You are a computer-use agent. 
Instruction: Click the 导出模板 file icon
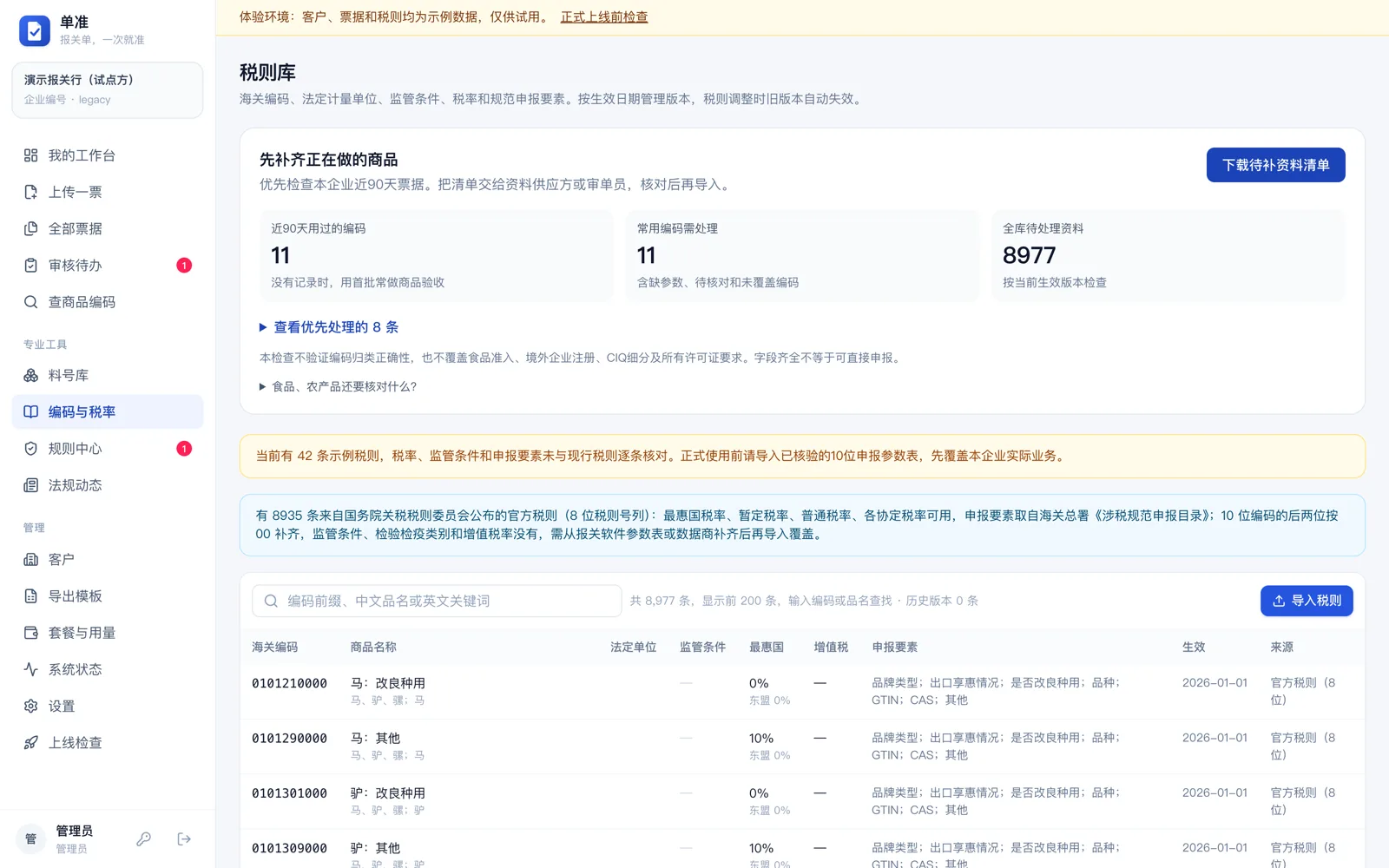[31, 596]
